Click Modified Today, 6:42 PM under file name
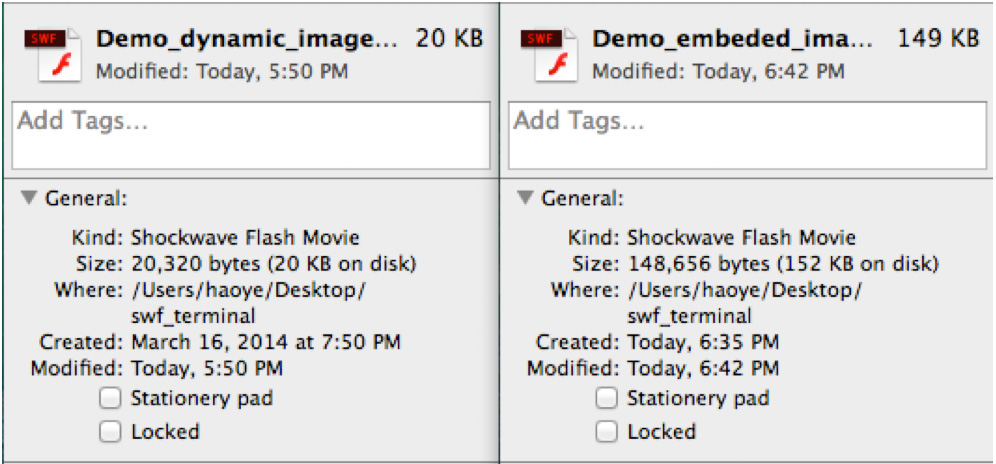The image size is (996, 464). click(718, 72)
